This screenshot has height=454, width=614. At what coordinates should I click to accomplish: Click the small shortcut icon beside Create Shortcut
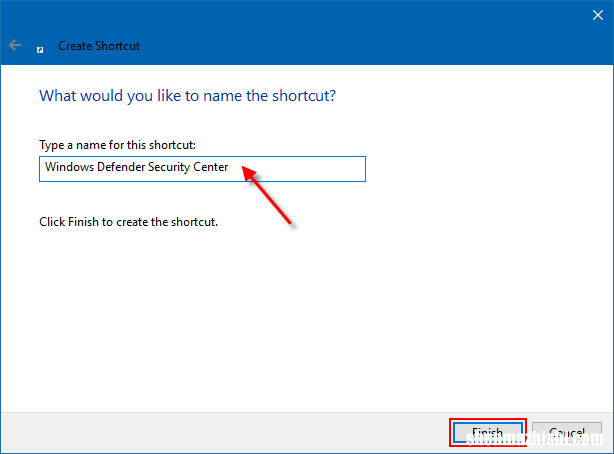click(x=40, y=50)
